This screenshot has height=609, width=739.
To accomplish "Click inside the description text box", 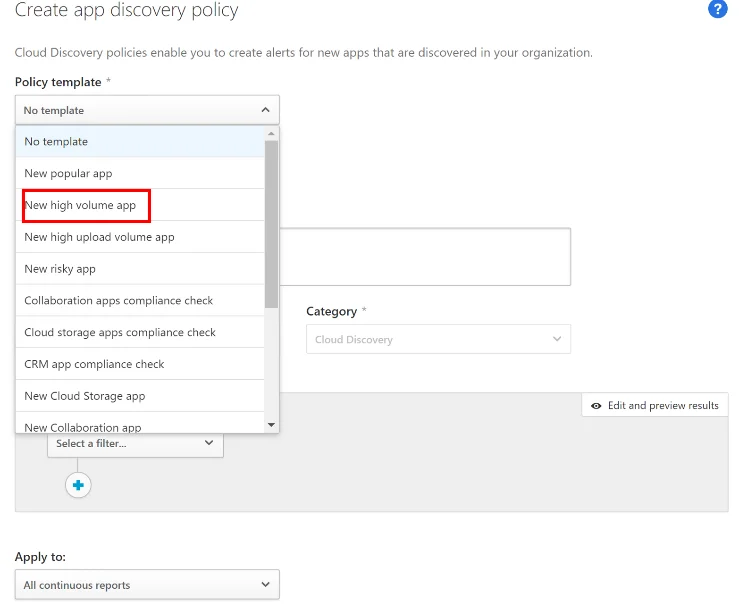I will point(425,256).
